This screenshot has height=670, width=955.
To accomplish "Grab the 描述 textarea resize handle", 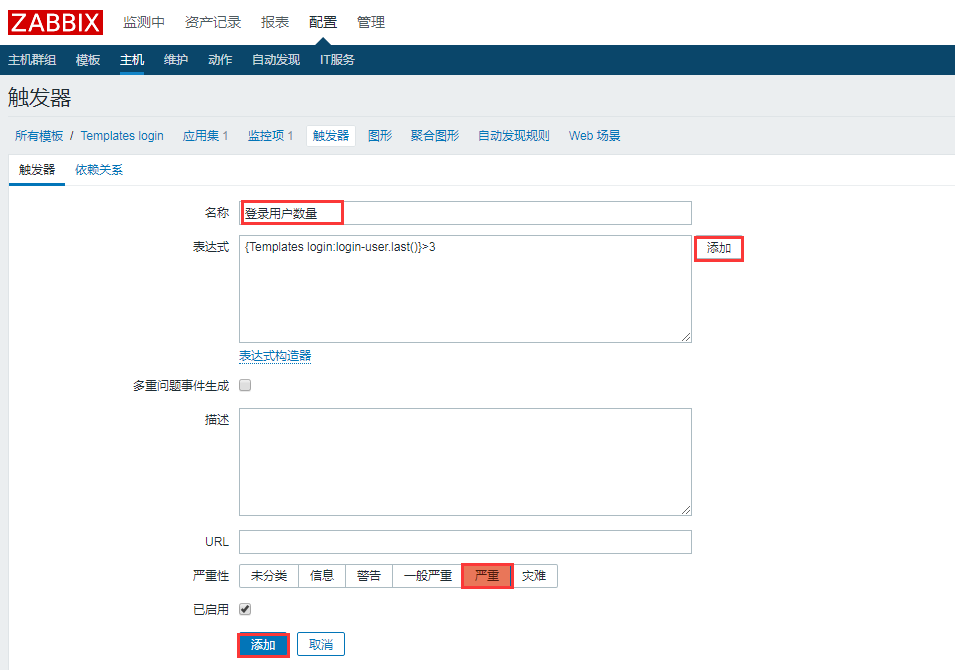I will 686,510.
